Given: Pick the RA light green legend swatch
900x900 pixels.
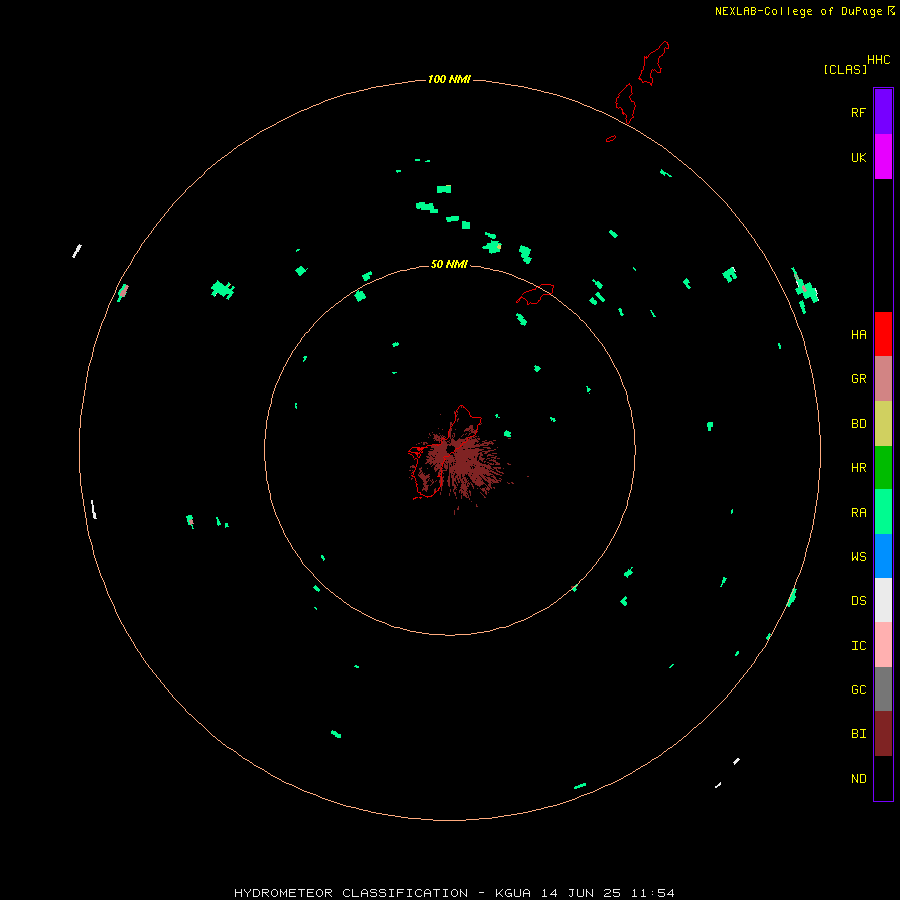Looking at the screenshot, I should (x=883, y=512).
